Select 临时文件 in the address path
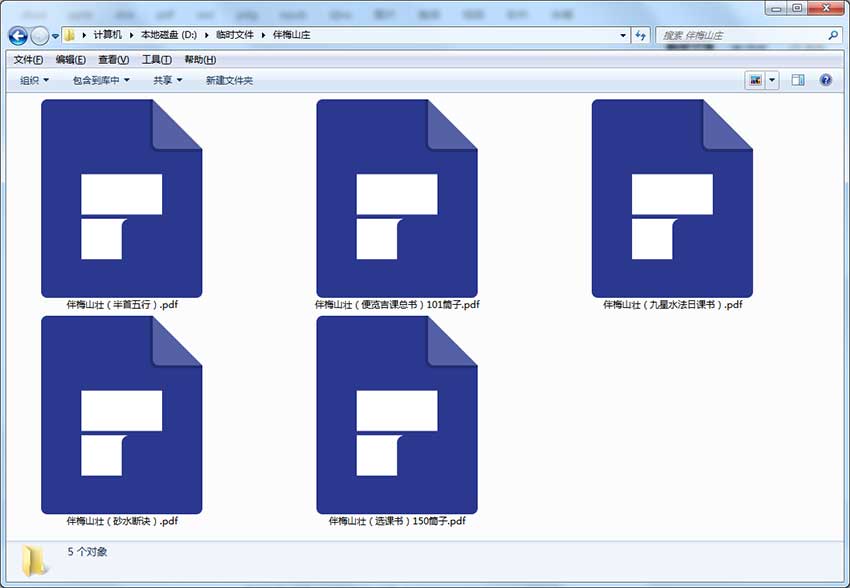This screenshot has width=850, height=588. 235,35
